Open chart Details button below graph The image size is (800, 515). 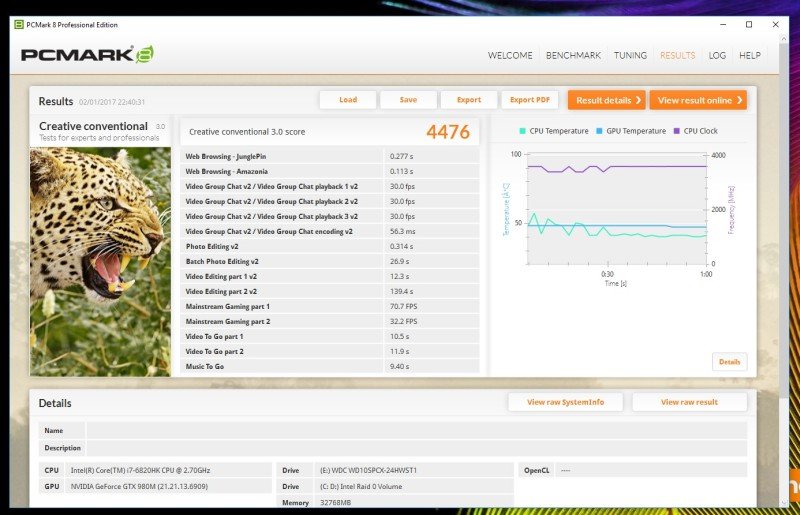(729, 362)
